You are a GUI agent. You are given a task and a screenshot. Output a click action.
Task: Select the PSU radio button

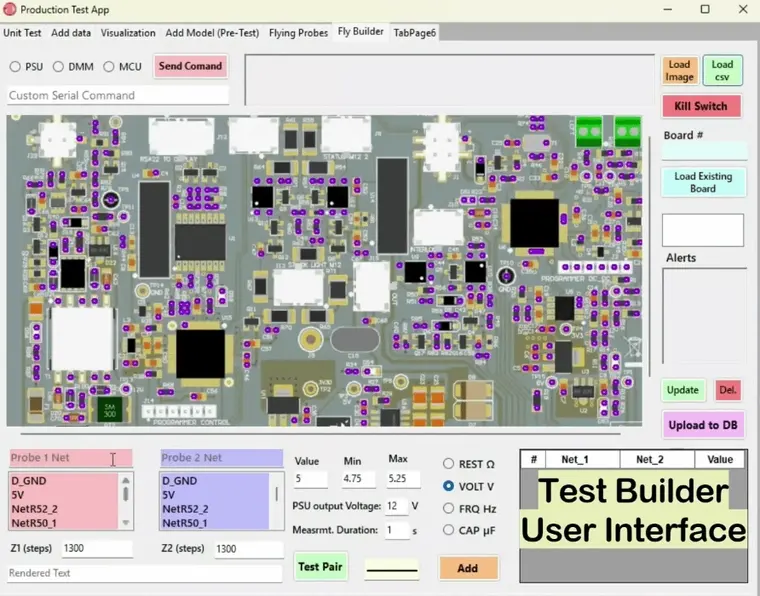pyautogui.click(x=15, y=66)
